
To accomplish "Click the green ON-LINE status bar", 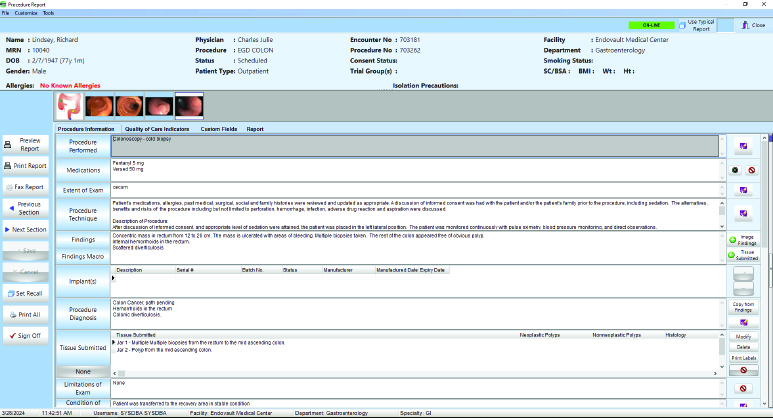I will (x=650, y=24).
